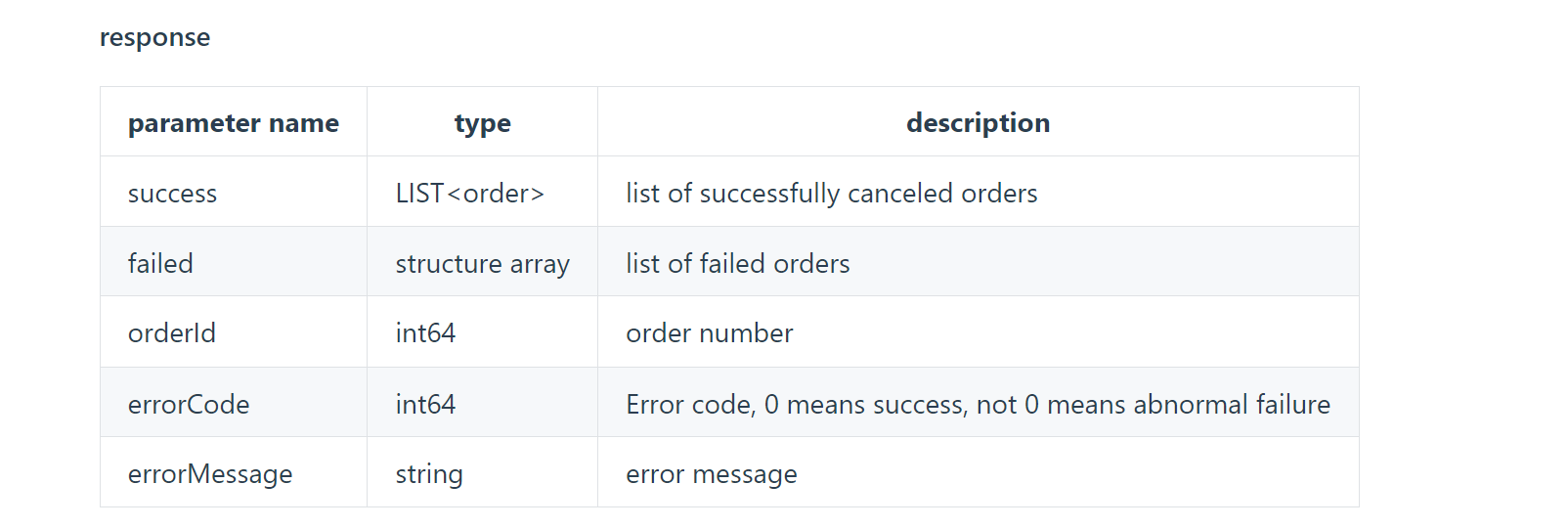Image resolution: width=1568 pixels, height=528 pixels.
Task: Click the 'type' column header
Action: (x=483, y=123)
